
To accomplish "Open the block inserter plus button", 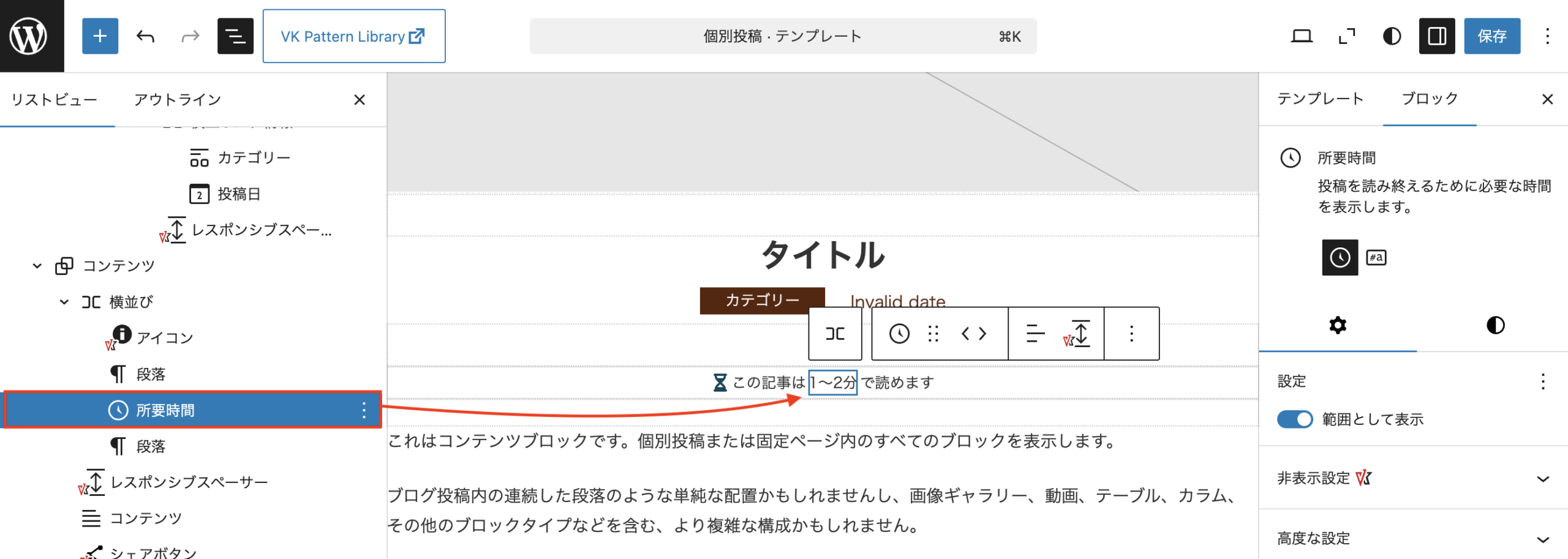I will tap(100, 36).
